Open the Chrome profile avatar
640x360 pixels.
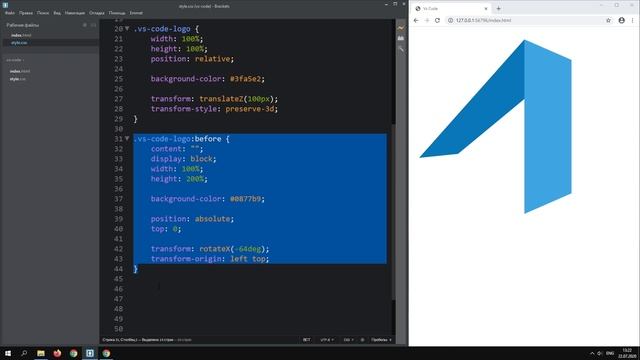click(621, 20)
